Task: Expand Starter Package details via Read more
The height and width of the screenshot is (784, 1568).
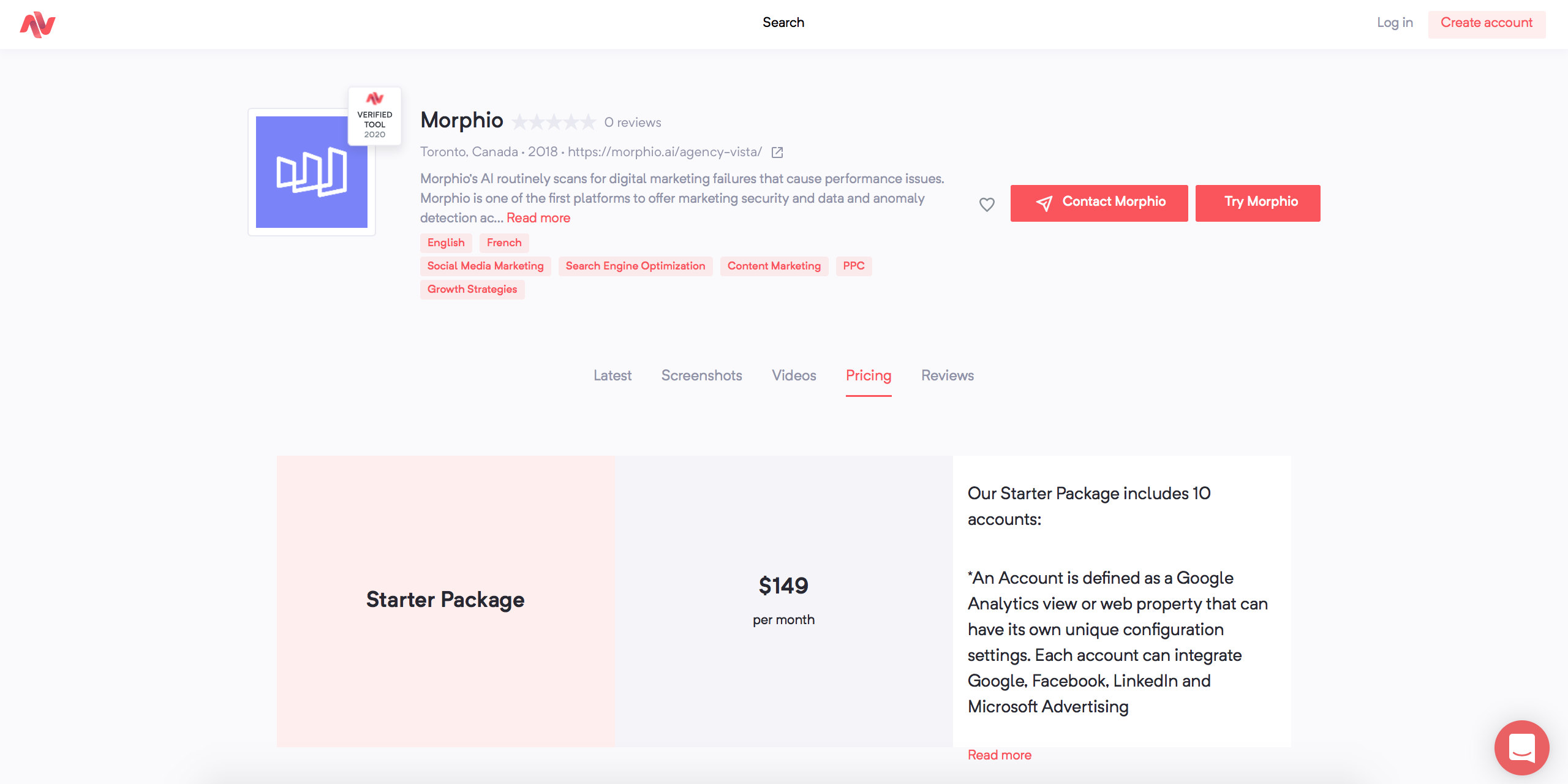Action: point(1000,755)
